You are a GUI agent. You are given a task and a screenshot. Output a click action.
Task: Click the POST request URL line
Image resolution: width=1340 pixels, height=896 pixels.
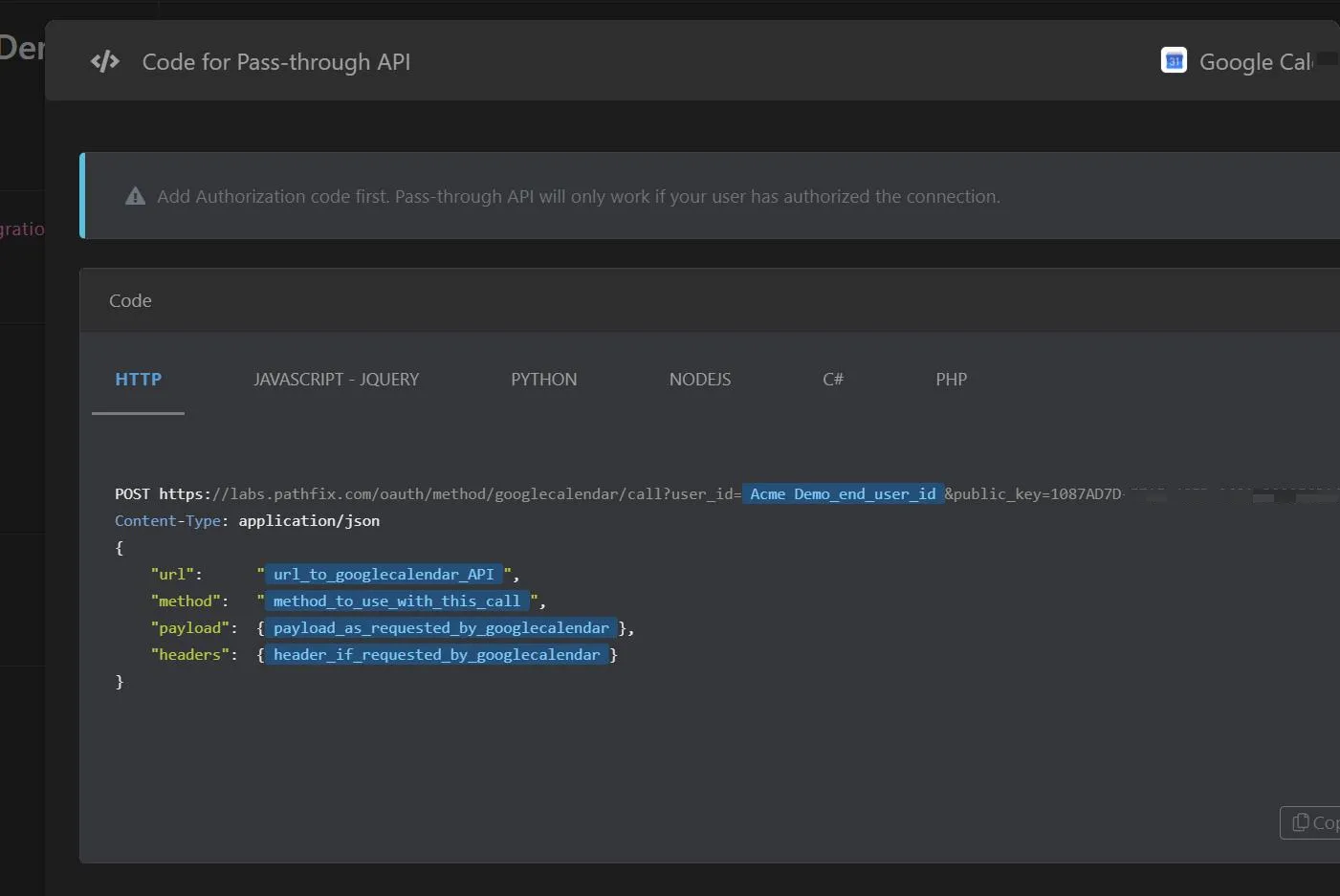[727, 494]
